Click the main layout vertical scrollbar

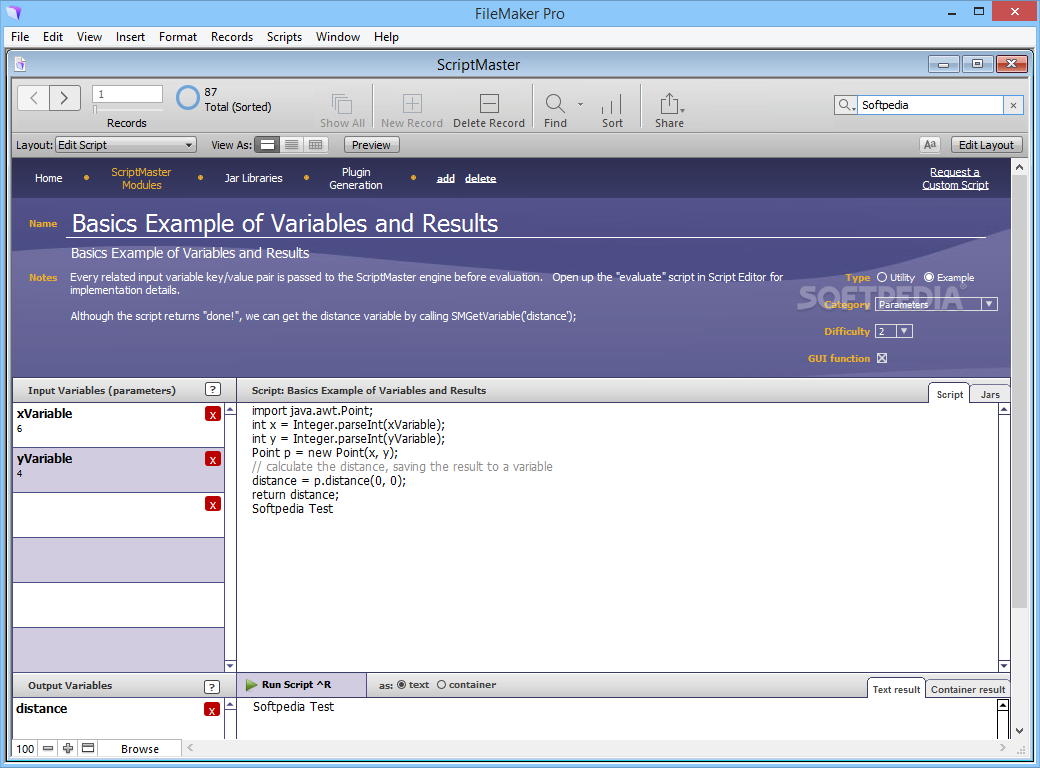(1019, 393)
